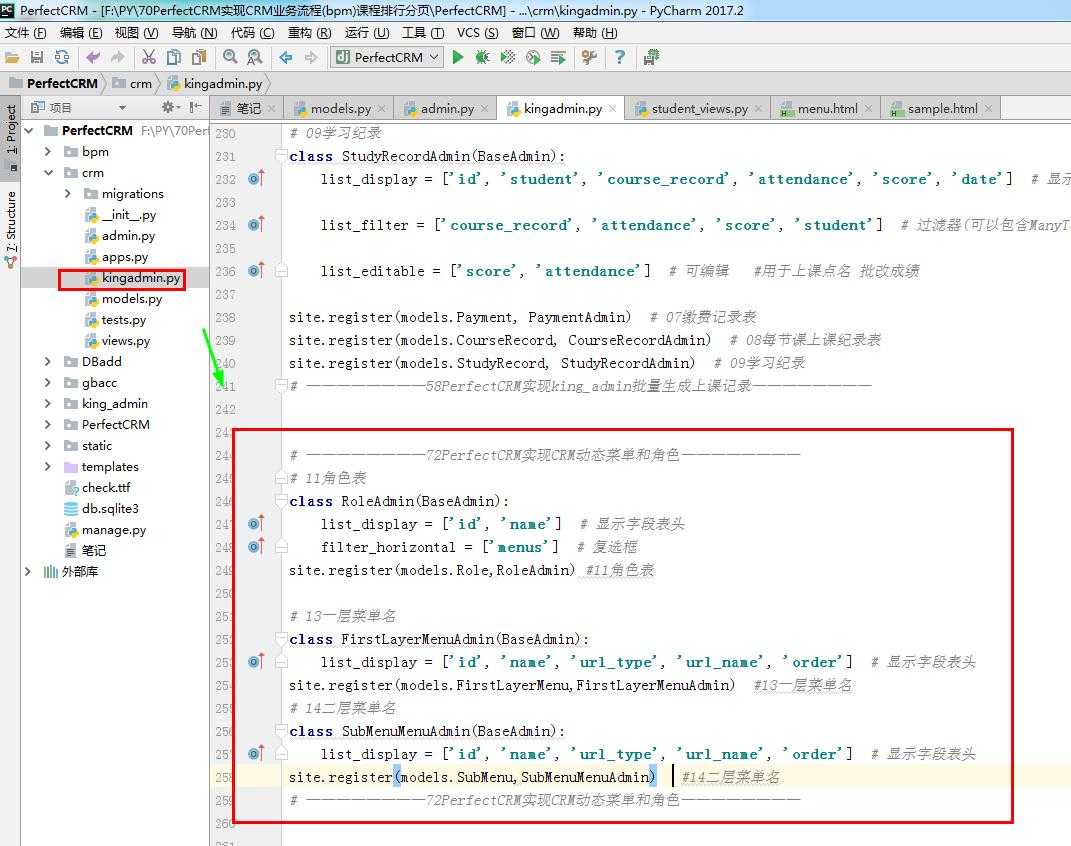Click the Help question mark icon
Screen dimensions: 1071x846
coord(620,57)
